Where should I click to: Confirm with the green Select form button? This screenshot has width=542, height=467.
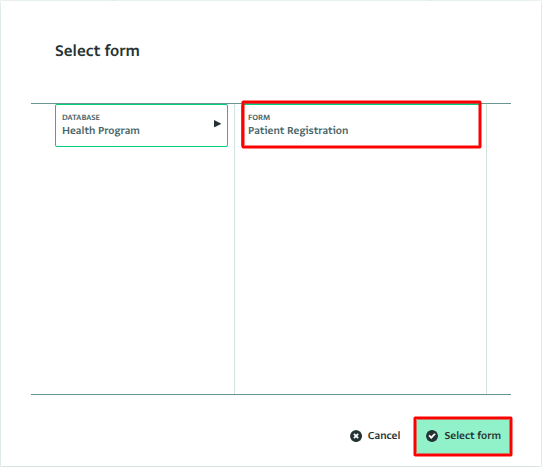[463, 436]
